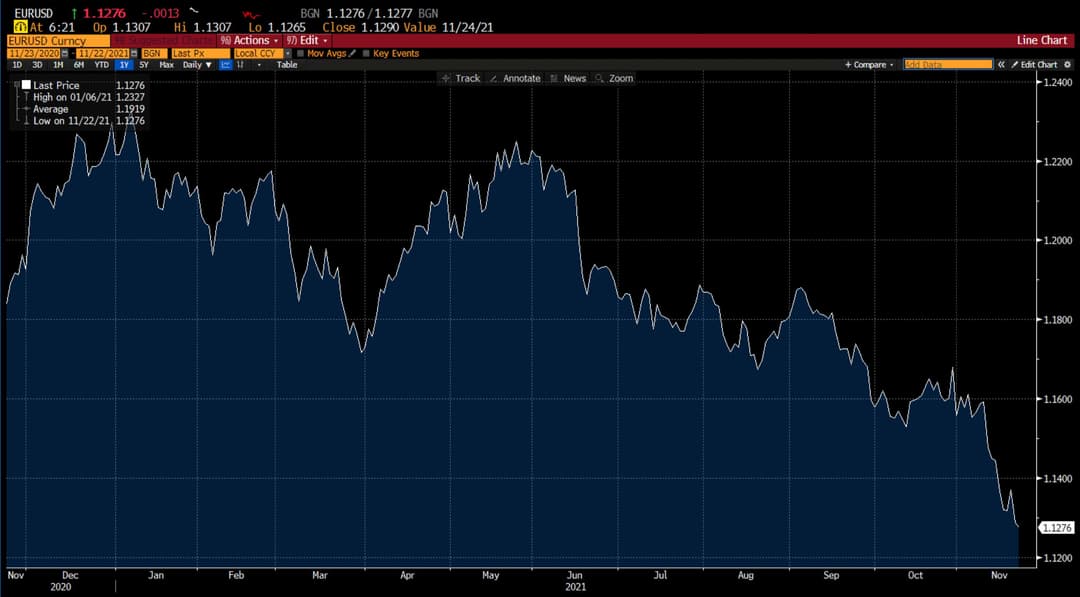The width and height of the screenshot is (1080, 597).
Task: Select the 5Y range
Action: tap(143, 65)
